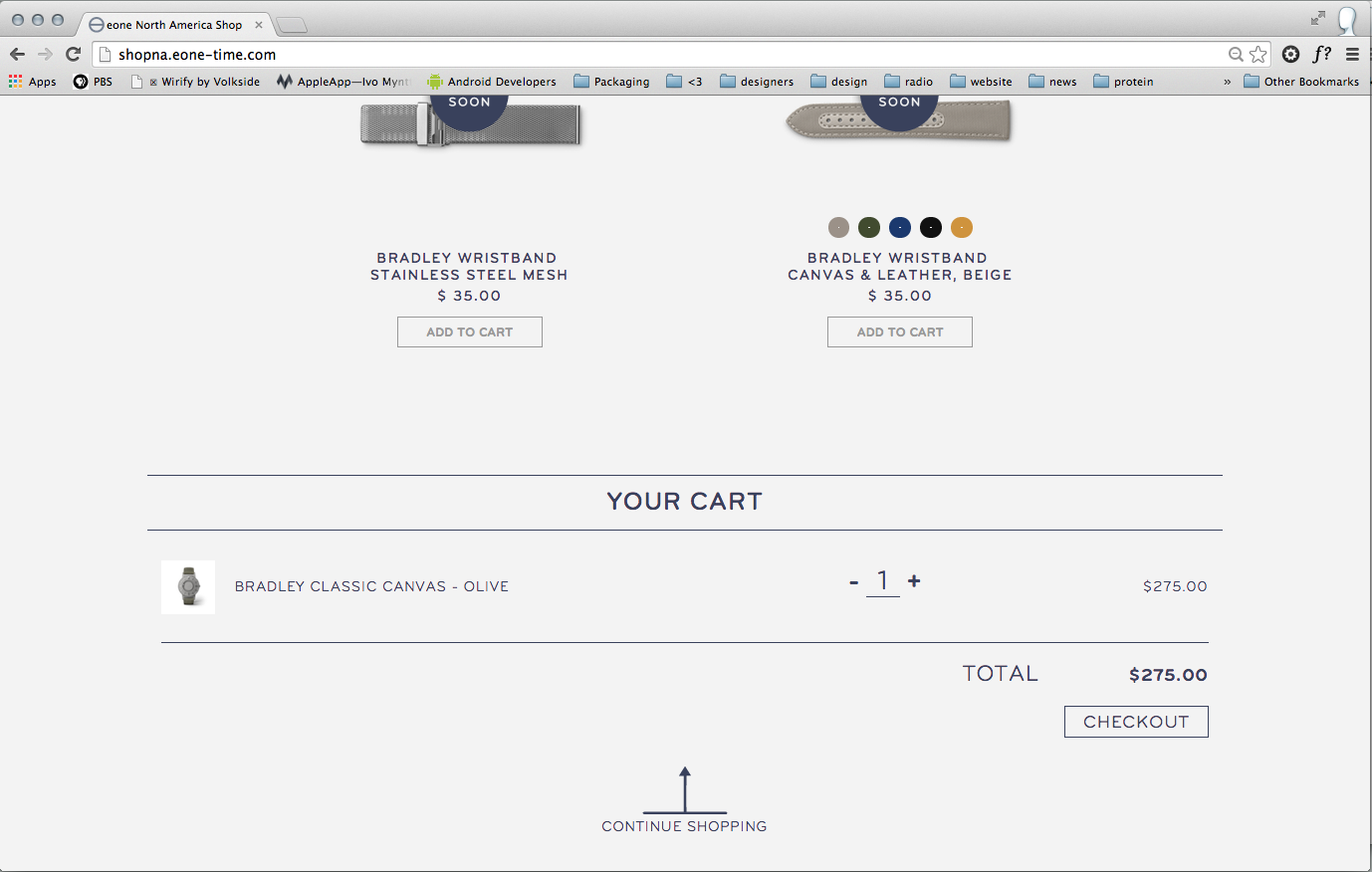
Task: Click the page icon beside the URL
Action: (105, 55)
